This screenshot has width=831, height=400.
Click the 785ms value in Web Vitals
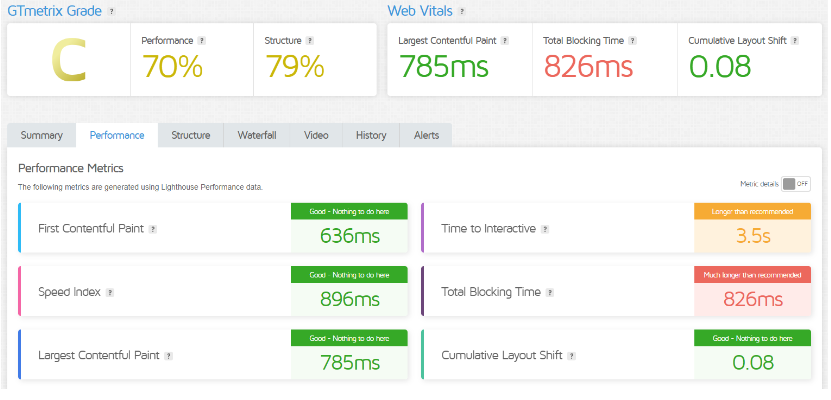(x=444, y=67)
